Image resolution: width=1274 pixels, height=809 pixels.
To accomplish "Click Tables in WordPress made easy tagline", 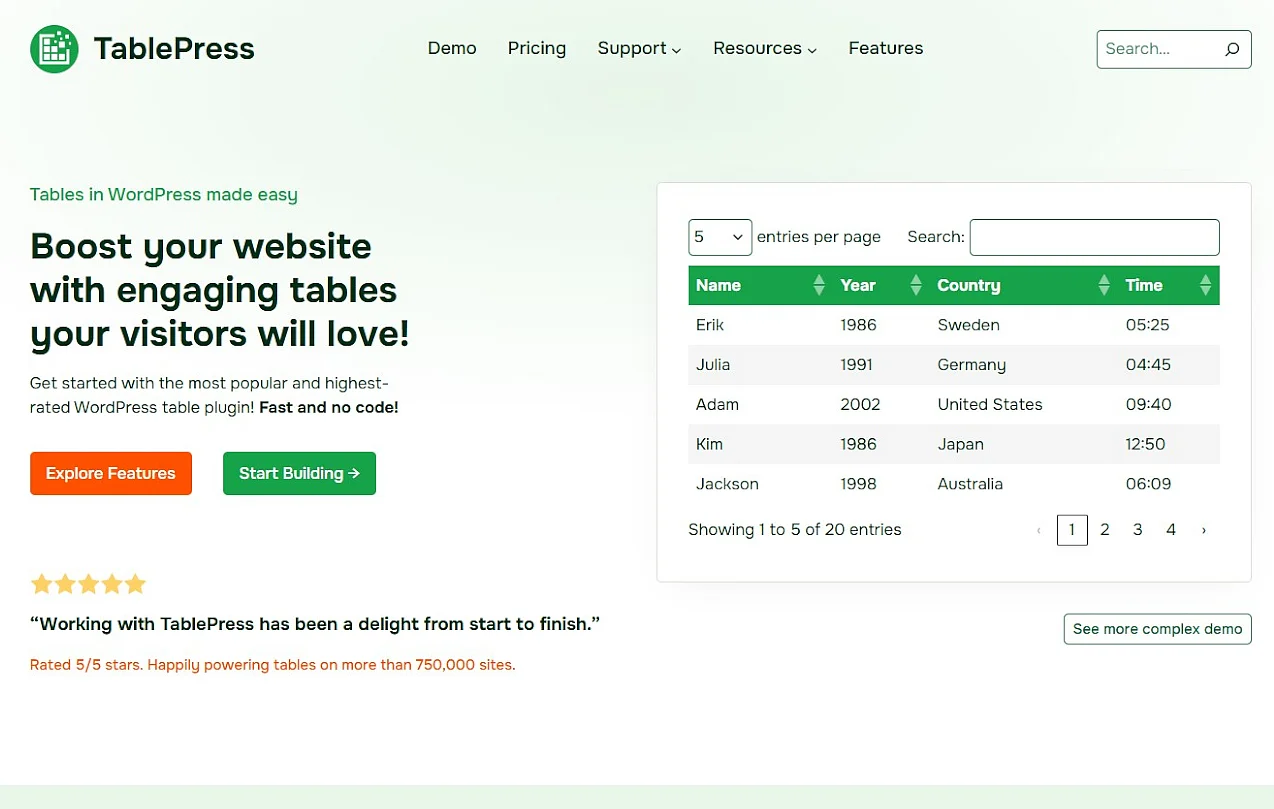I will 164,195.
